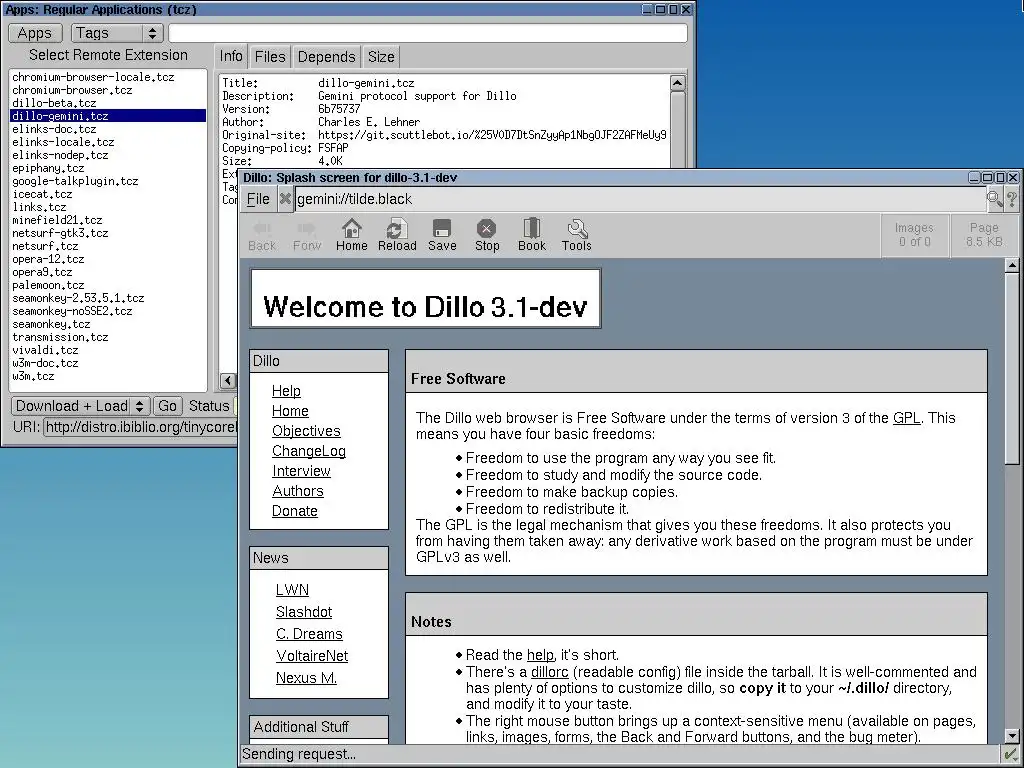Select epiphany.tcz extension
Viewport: 1024px width, 768px height.
pyautogui.click(x=108, y=168)
